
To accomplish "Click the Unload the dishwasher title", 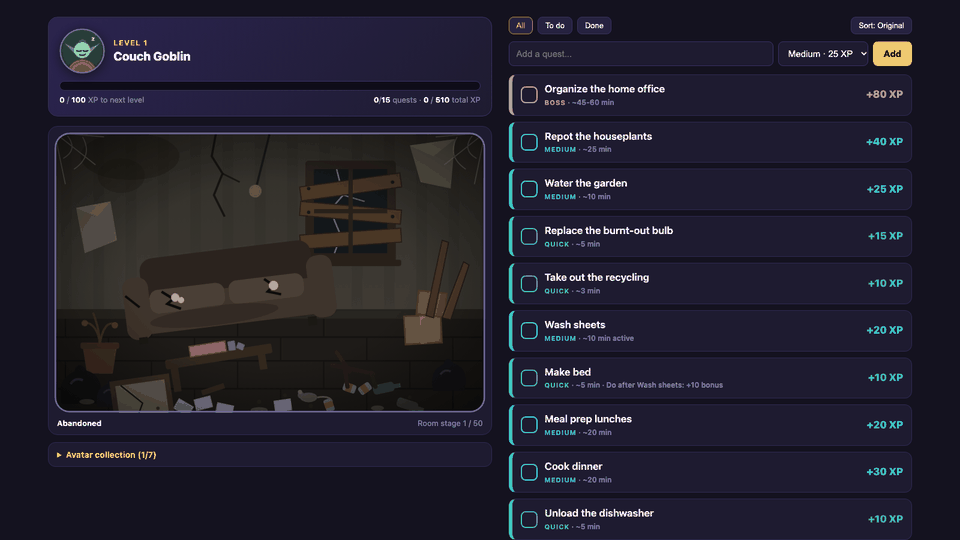I will [599, 513].
